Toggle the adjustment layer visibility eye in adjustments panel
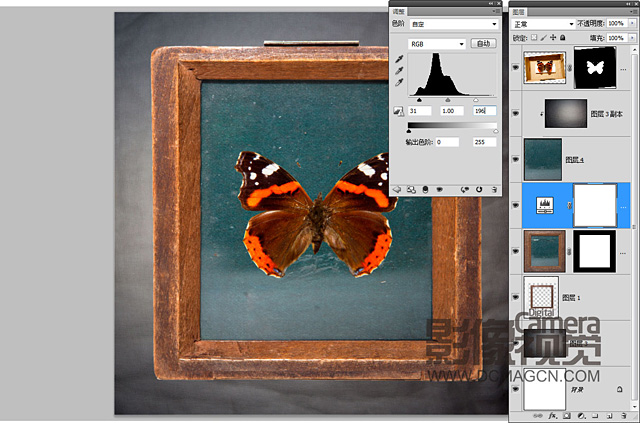This screenshot has height=423, width=640. [439, 190]
